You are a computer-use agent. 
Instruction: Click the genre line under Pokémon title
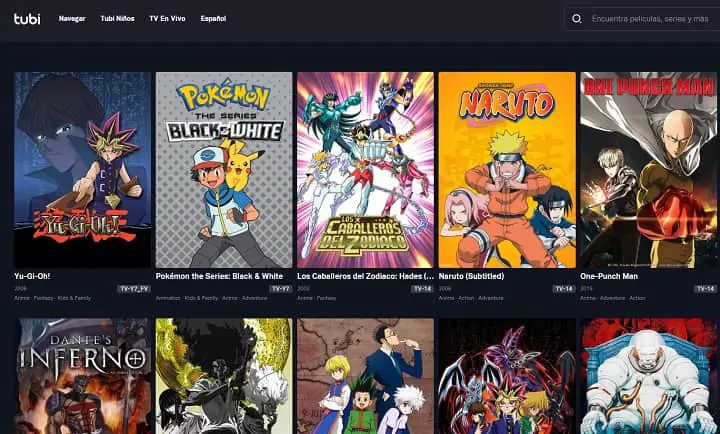click(x=211, y=298)
